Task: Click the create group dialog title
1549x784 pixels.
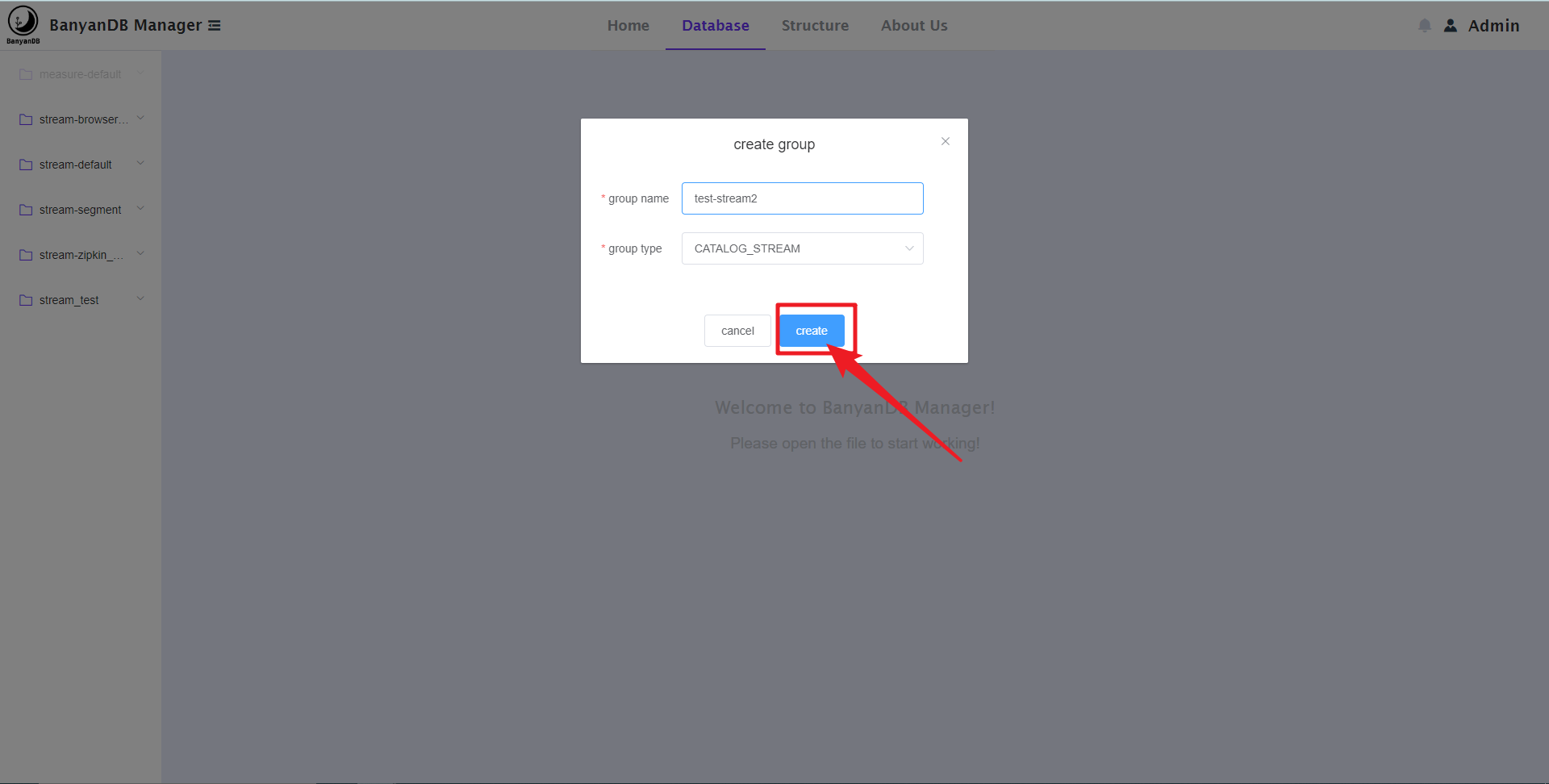Action: (x=774, y=144)
